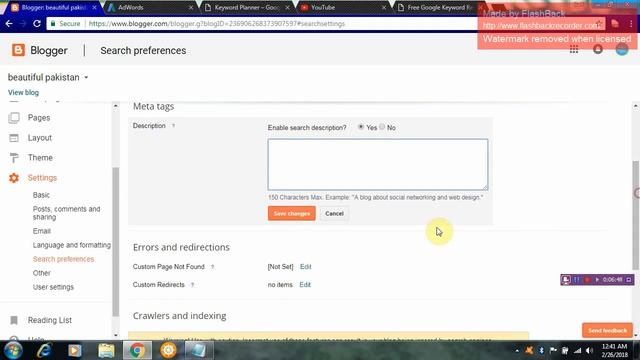Click the sidebar scroll down arrow

(x=116, y=336)
